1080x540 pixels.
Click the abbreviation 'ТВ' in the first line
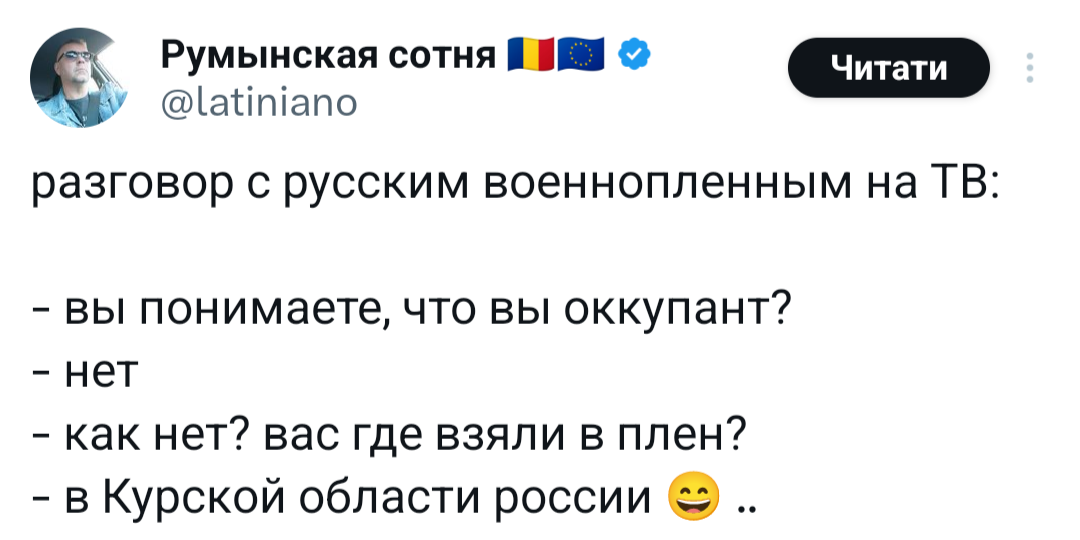tap(960, 186)
